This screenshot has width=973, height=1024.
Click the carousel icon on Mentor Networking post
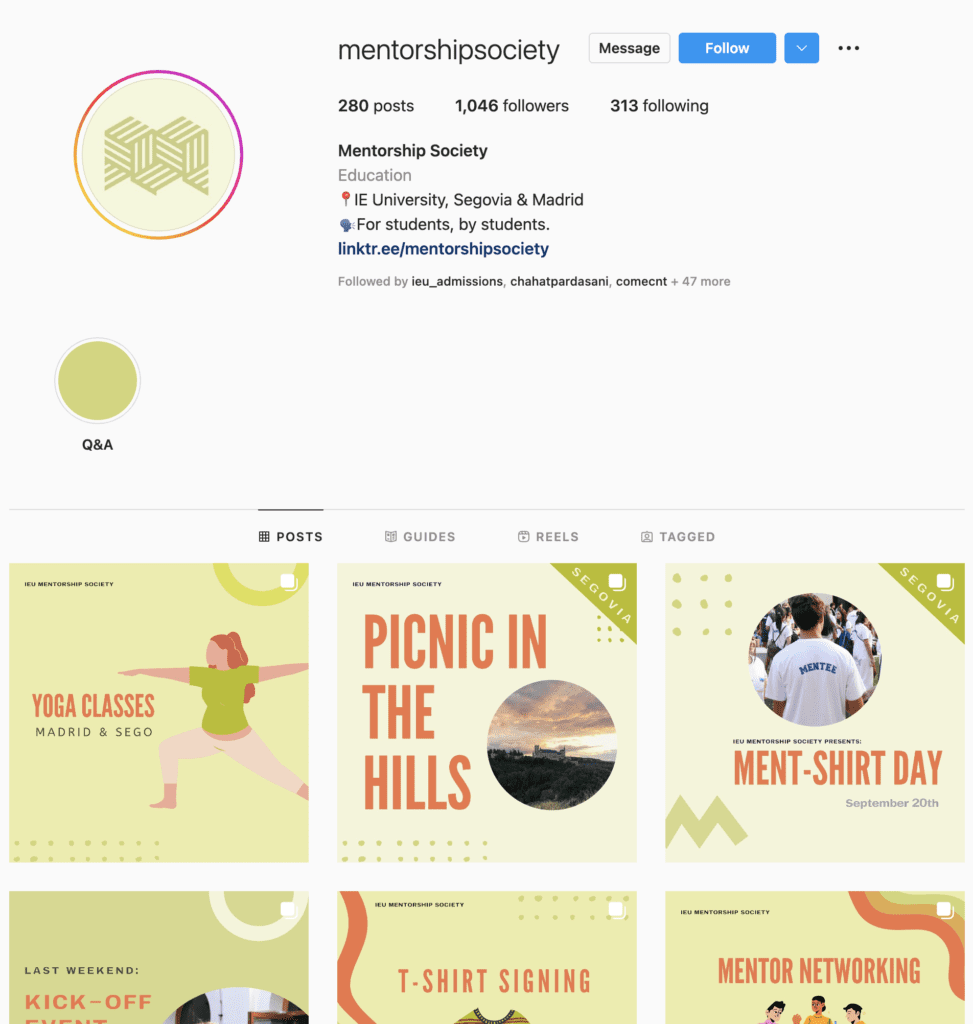pos(945,909)
